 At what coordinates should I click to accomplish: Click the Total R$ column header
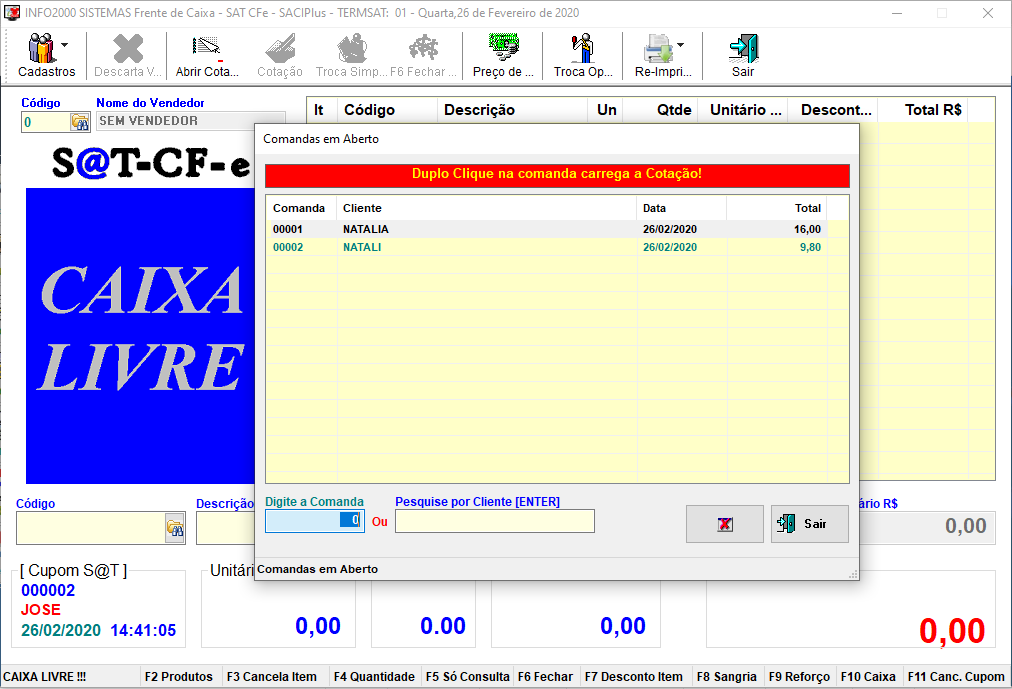(923, 110)
